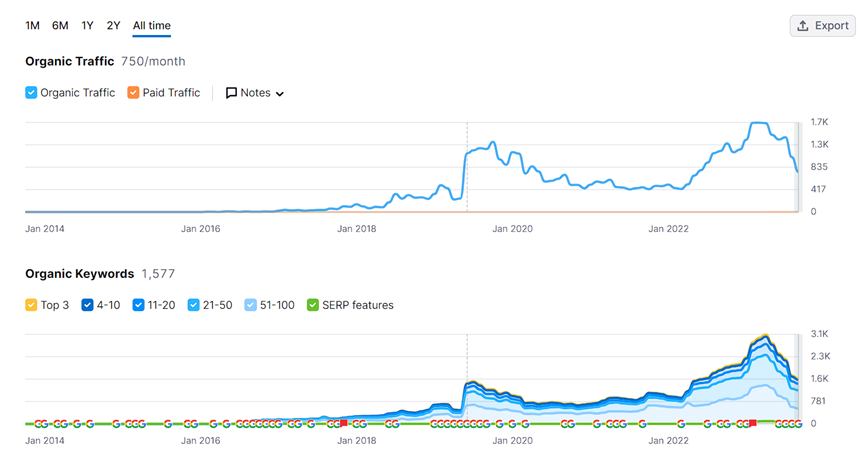The width and height of the screenshot is (865, 453).
Task: Click the red note flag after Jan 2022
Action: click(752, 423)
